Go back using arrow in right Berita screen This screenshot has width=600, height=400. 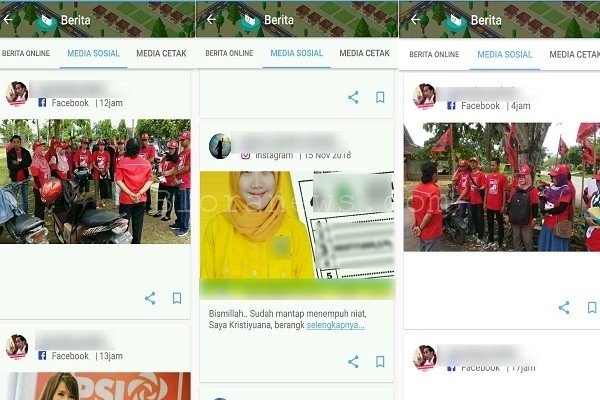pos(416,19)
